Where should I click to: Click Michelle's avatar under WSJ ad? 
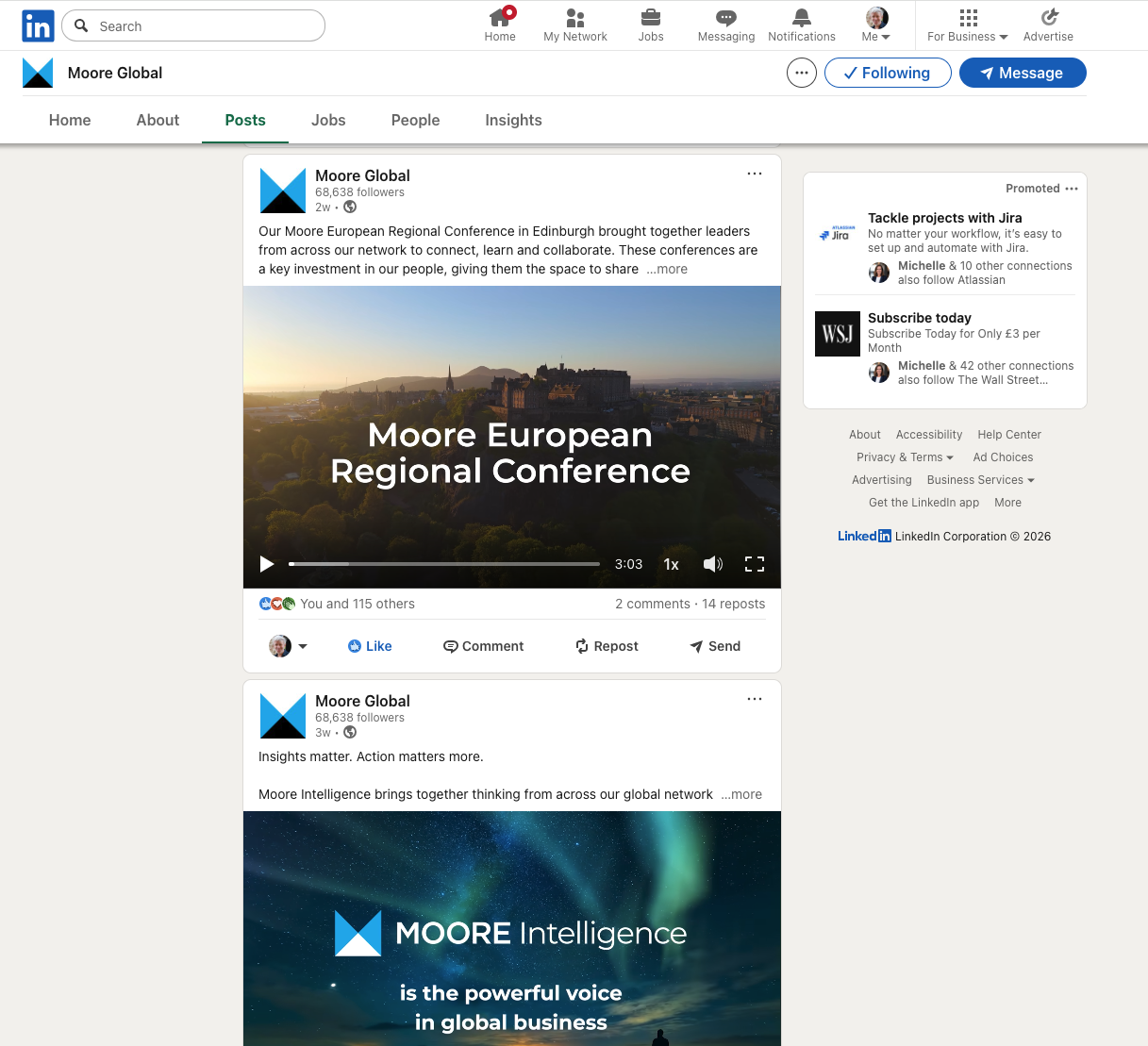879,373
